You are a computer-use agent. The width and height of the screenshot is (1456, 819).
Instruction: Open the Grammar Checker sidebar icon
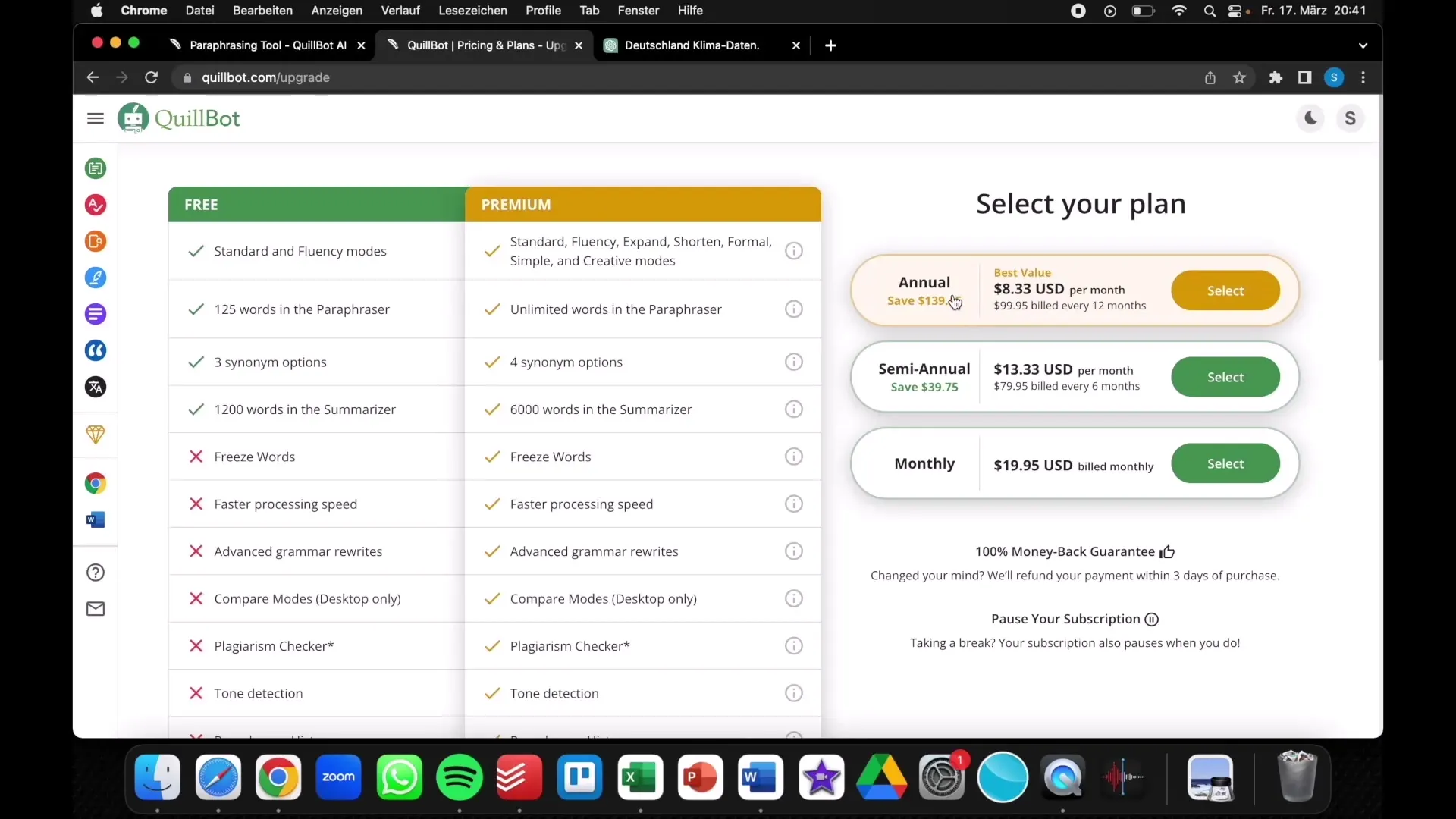96,205
